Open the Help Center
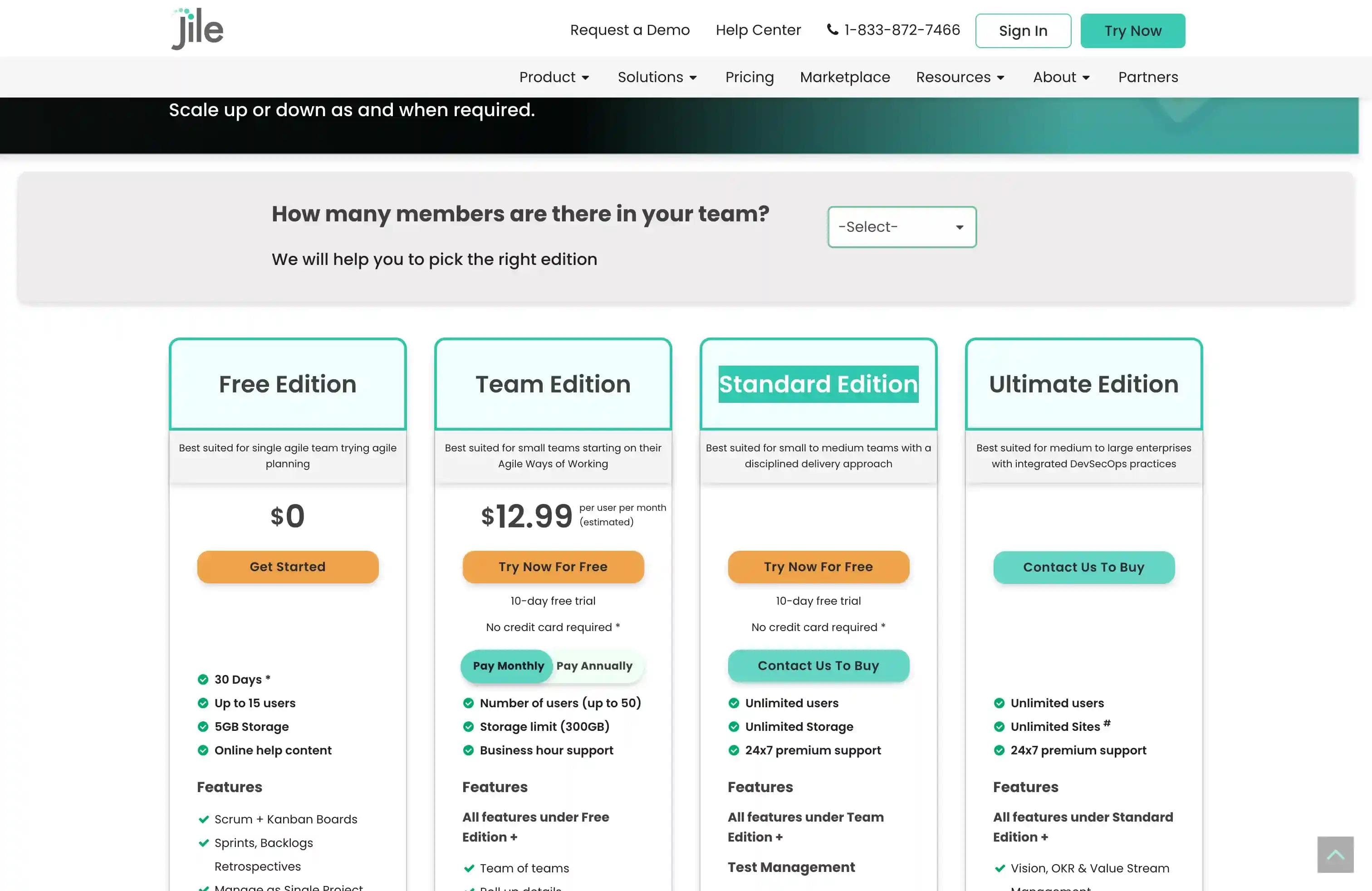Viewport: 1372px width, 891px height. [758, 29]
